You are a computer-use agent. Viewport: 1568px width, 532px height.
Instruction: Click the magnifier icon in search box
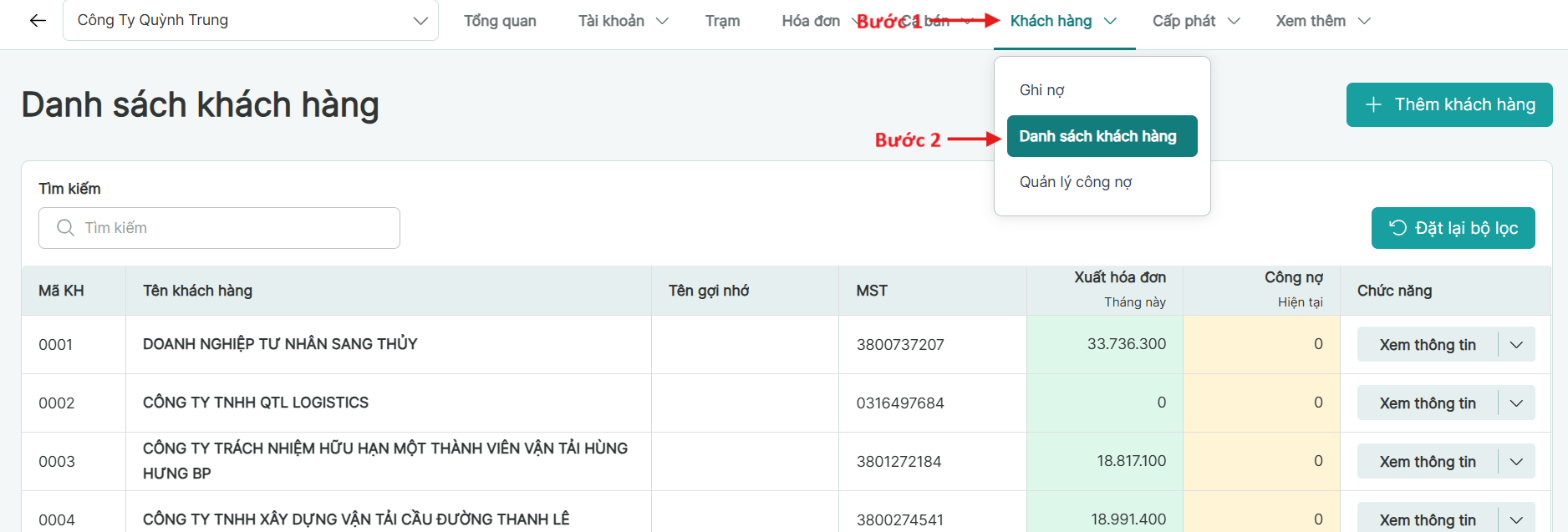pos(65,228)
